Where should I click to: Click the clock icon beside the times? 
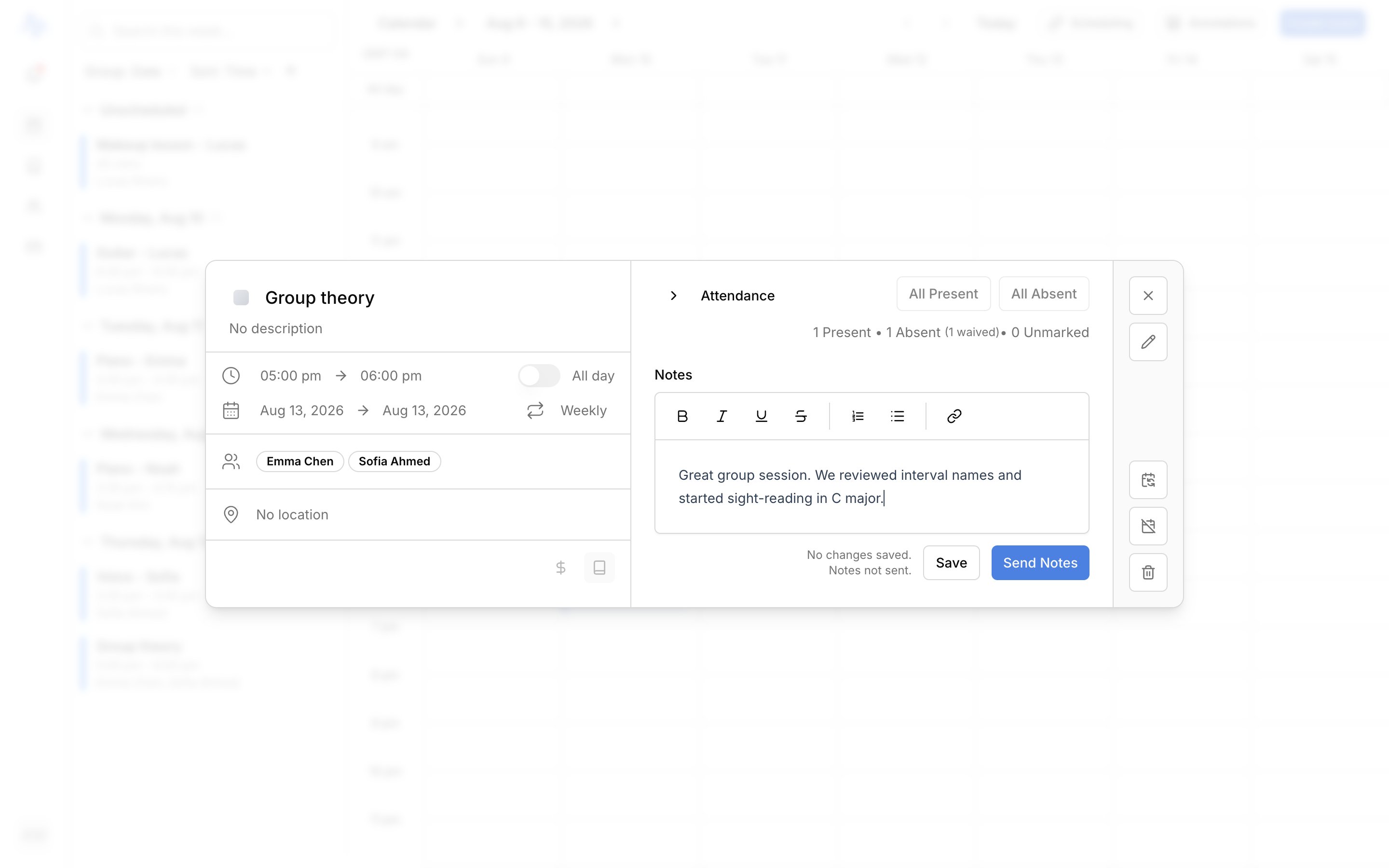[x=231, y=376]
